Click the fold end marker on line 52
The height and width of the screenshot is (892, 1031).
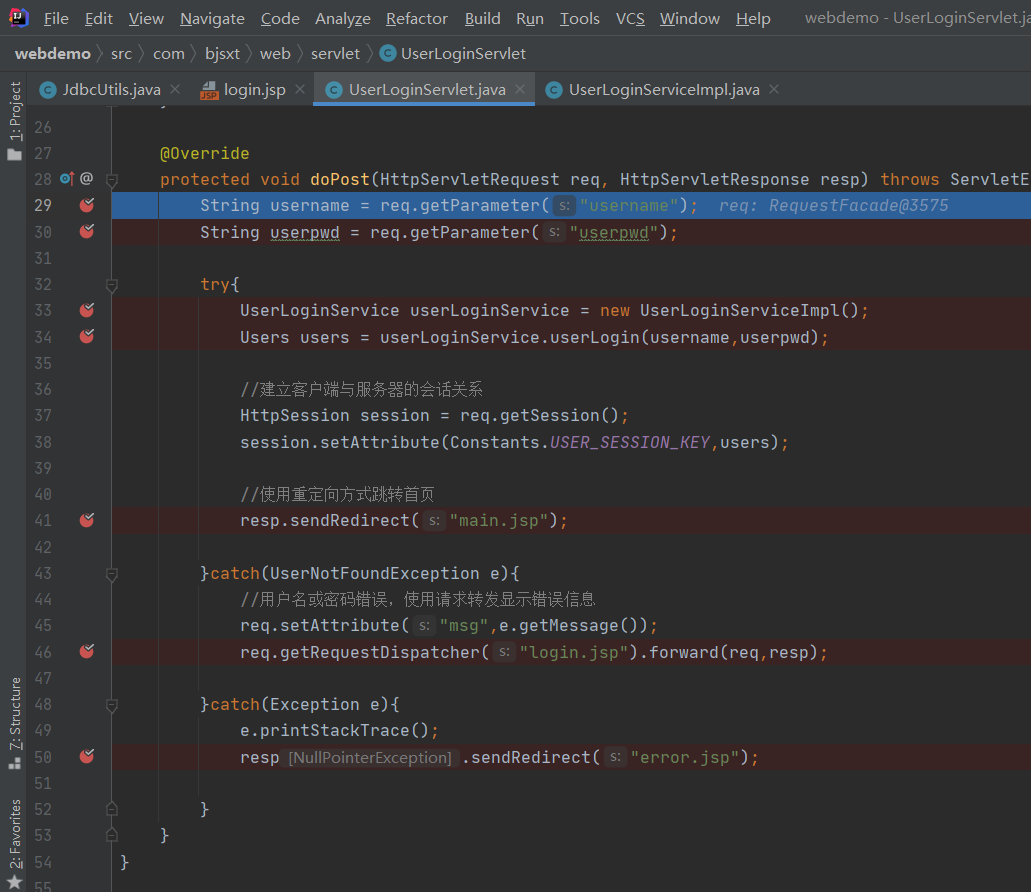point(112,809)
